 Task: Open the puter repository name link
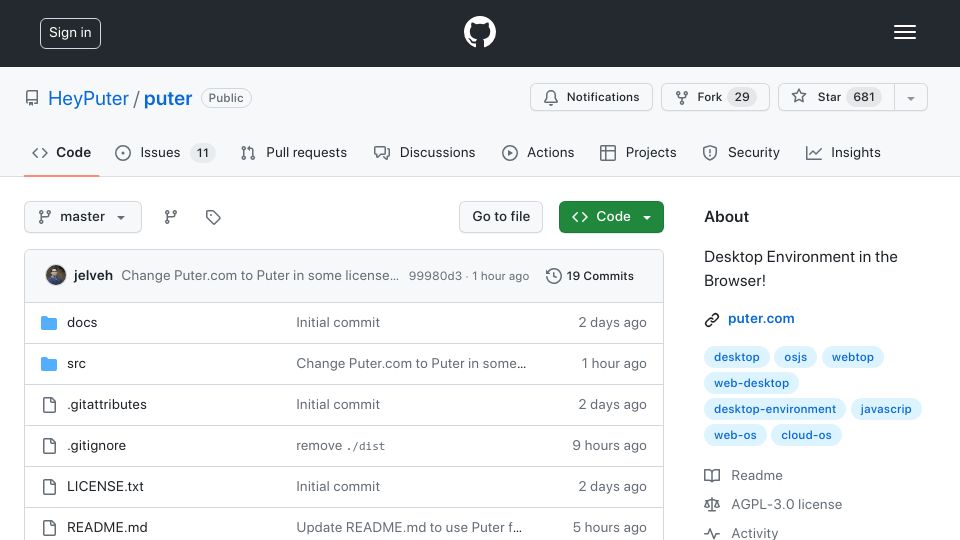168,98
